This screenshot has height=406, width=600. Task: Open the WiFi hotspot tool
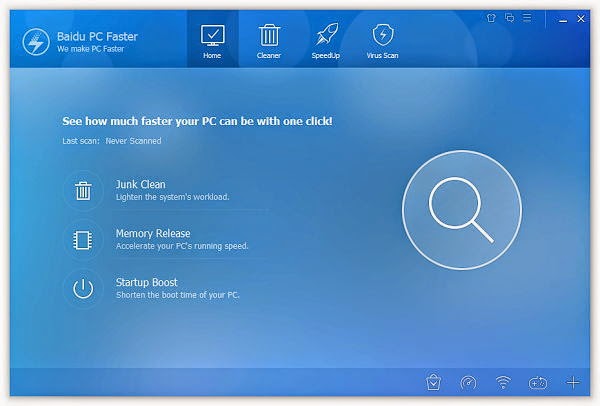click(503, 382)
